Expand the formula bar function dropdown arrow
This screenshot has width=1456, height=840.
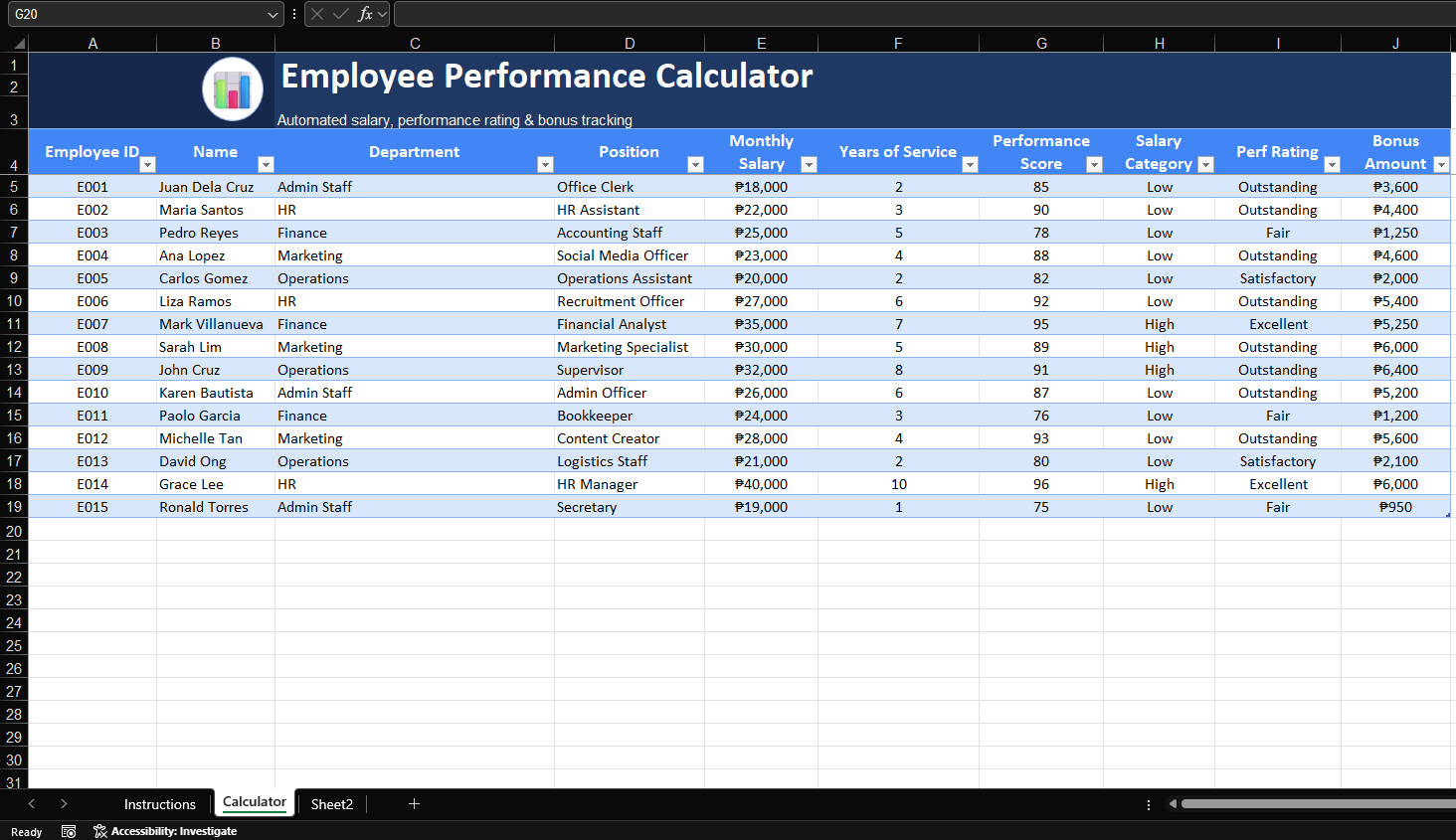click(382, 14)
